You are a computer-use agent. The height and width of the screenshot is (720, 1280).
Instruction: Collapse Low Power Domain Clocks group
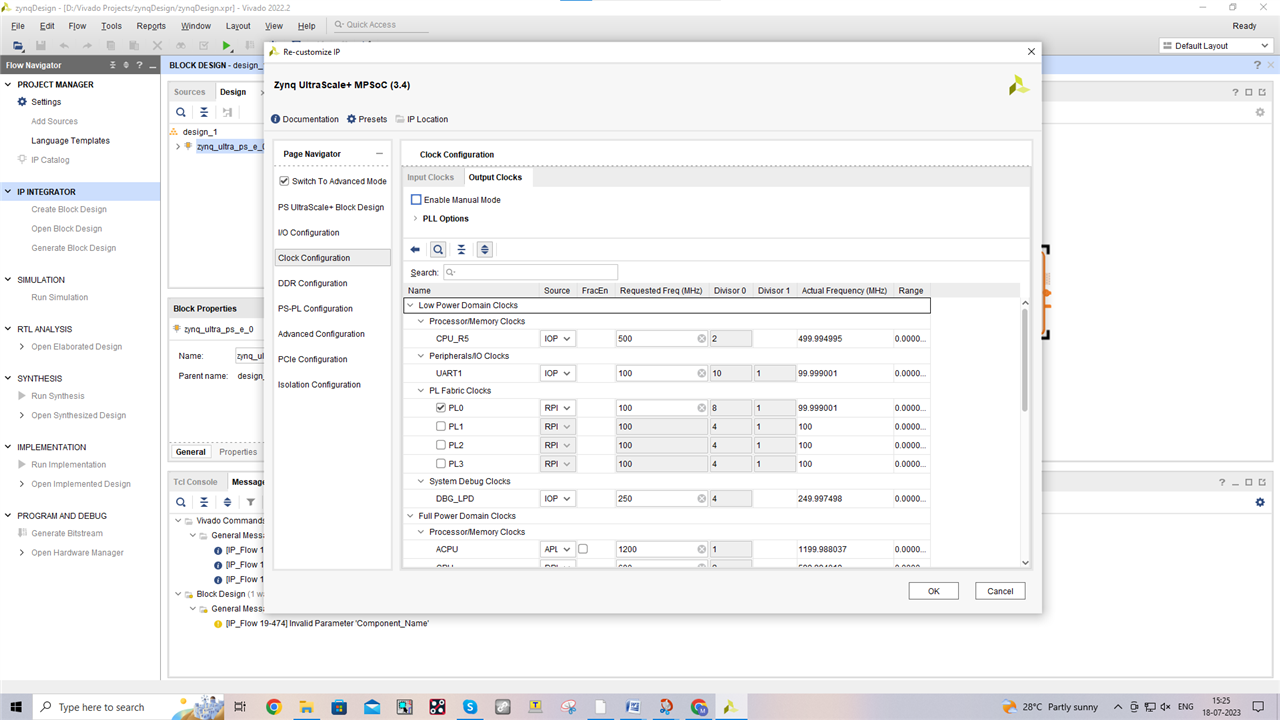(410, 305)
